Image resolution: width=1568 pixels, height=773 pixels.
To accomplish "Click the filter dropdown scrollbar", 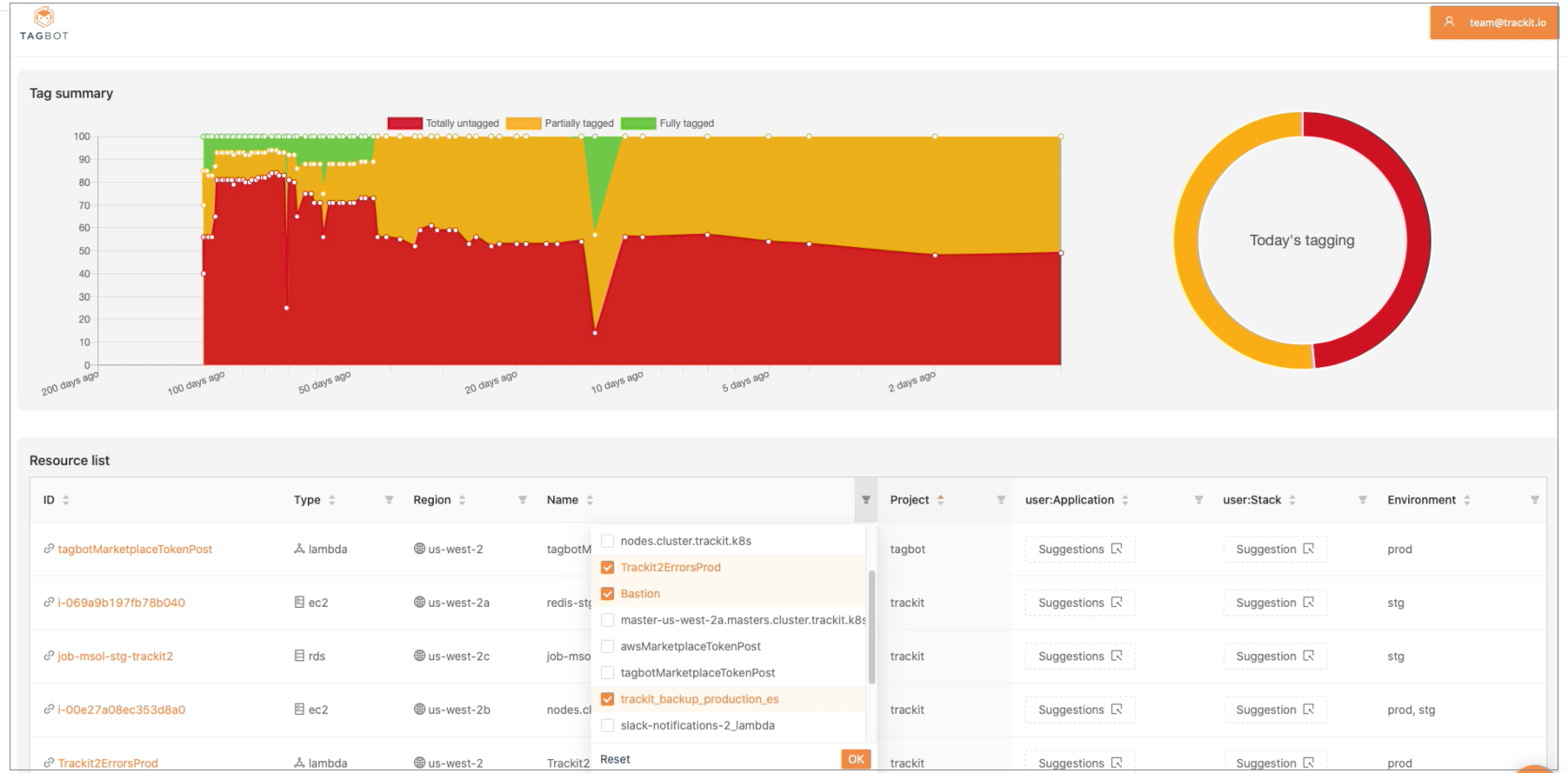I will click(x=871, y=627).
